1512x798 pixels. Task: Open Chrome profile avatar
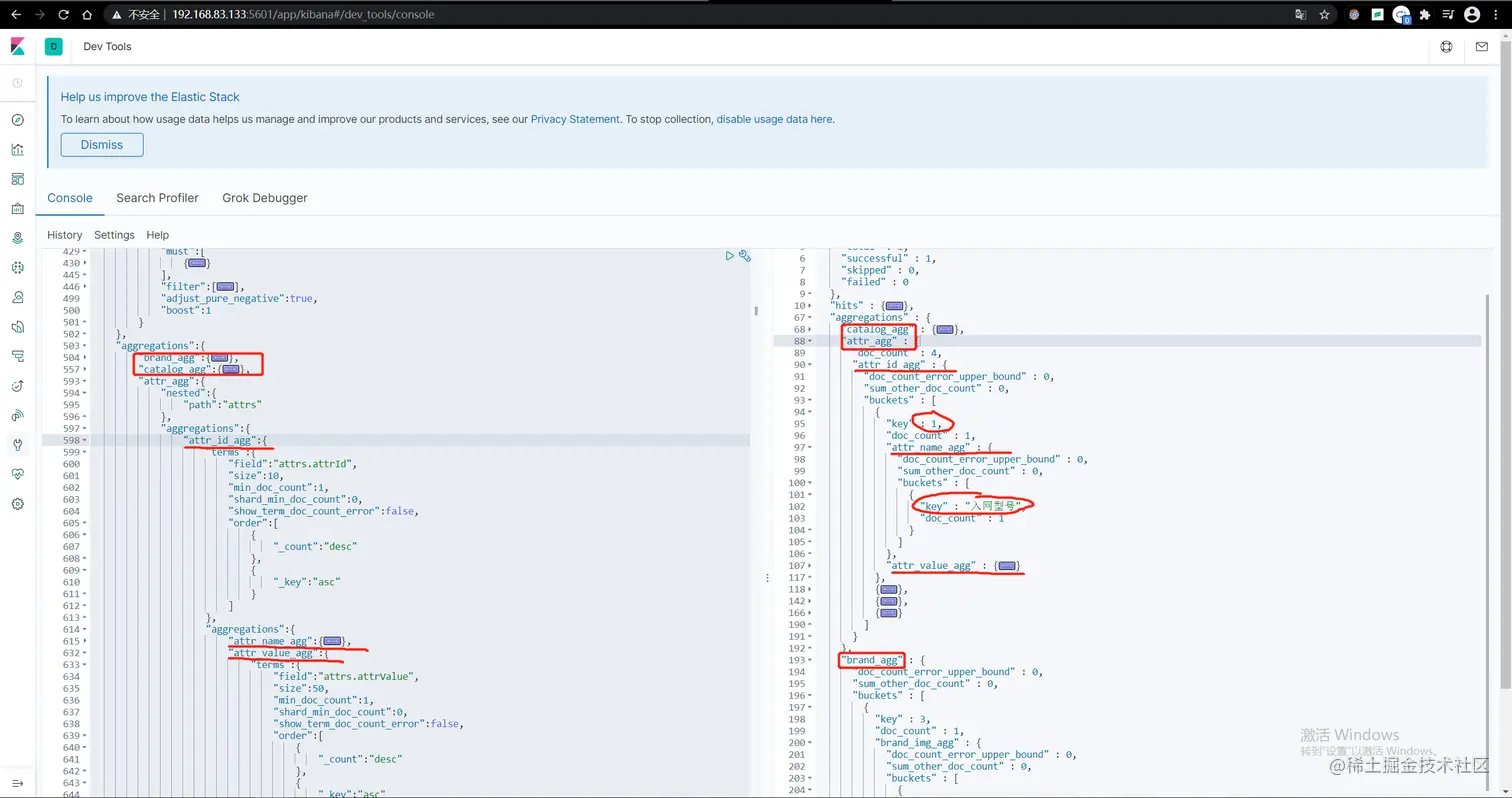click(1472, 15)
